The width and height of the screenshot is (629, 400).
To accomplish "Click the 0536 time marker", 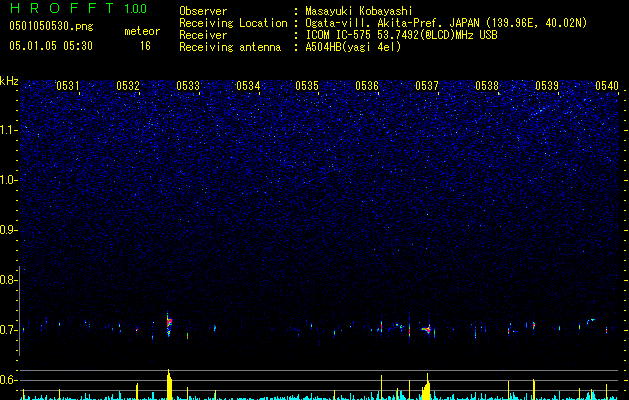I will [x=367, y=86].
